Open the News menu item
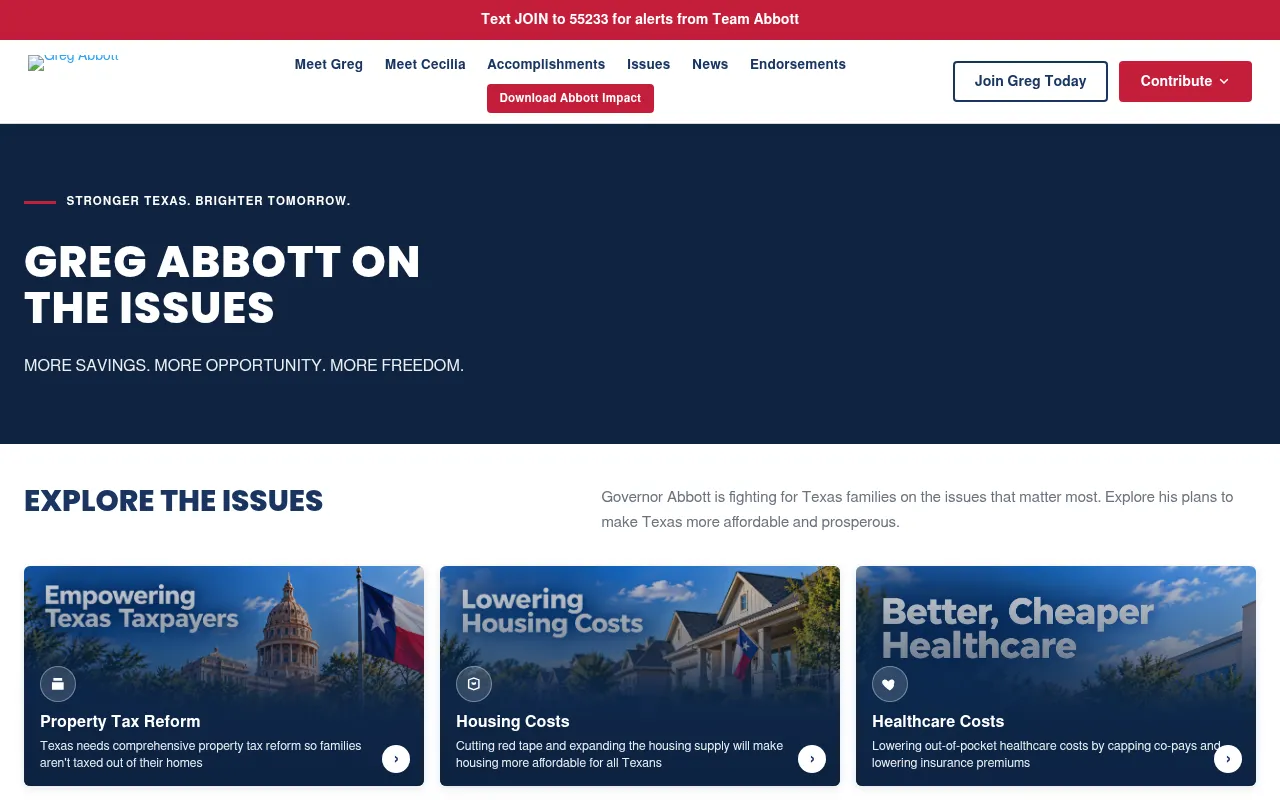The height and width of the screenshot is (800, 1280). click(710, 64)
